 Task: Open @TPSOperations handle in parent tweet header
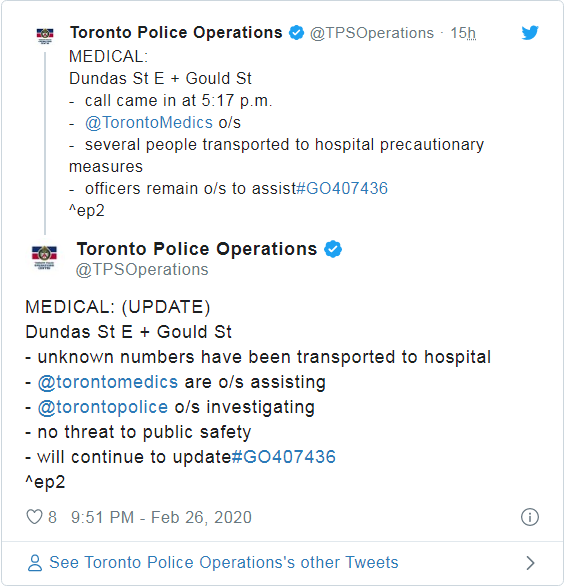[x=372, y=33]
